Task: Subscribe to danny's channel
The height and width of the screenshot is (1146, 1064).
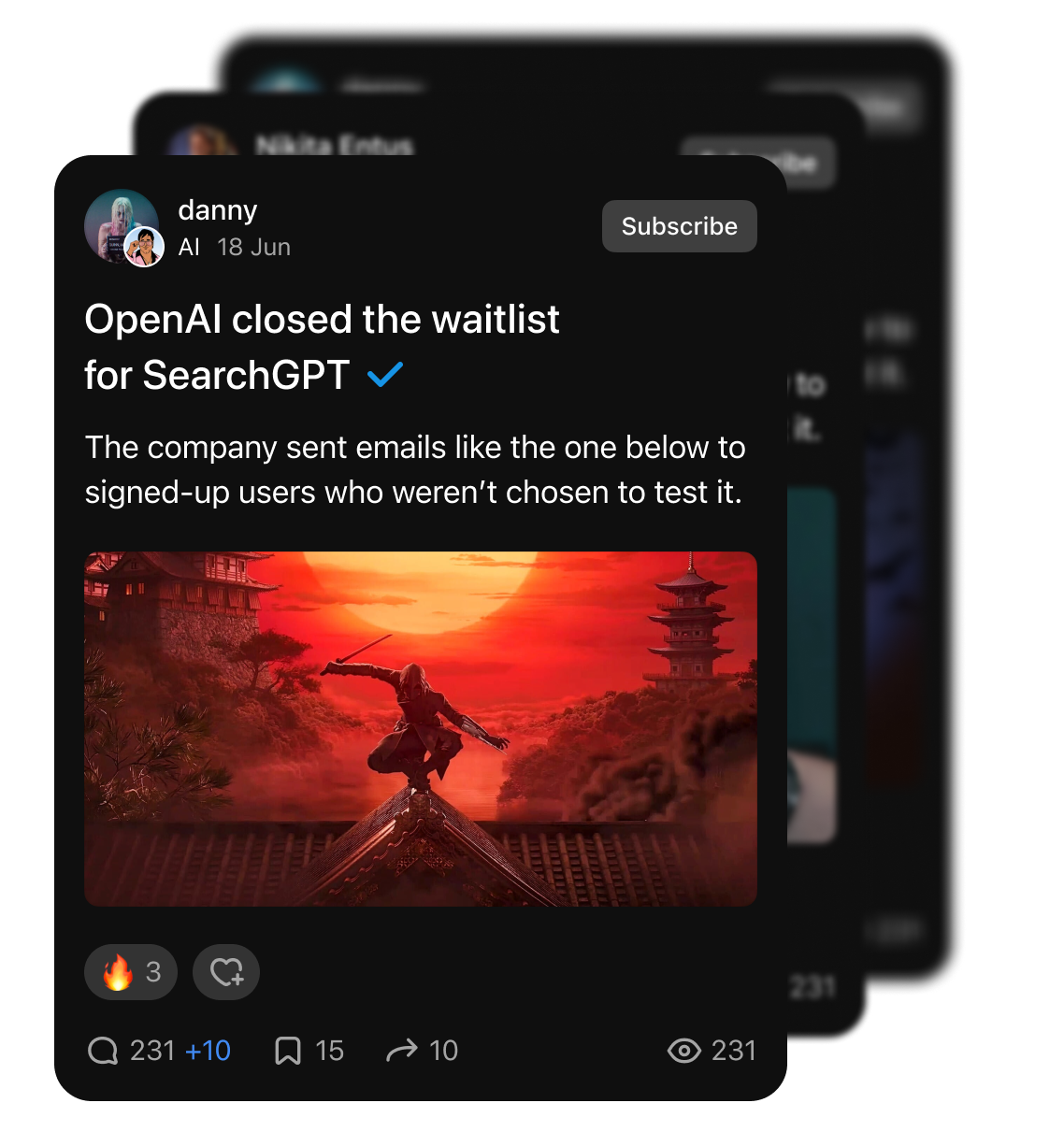Action: (680, 226)
